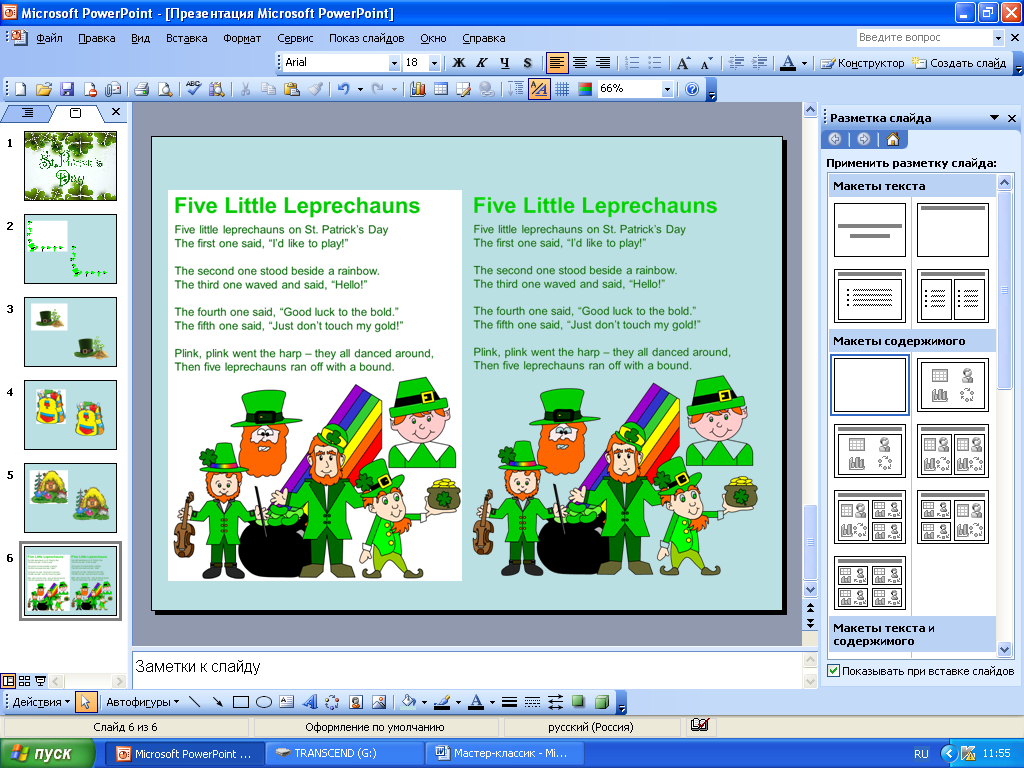Toggle the grid display icon
Viewport: 1024px width, 768px height.
tap(562, 89)
